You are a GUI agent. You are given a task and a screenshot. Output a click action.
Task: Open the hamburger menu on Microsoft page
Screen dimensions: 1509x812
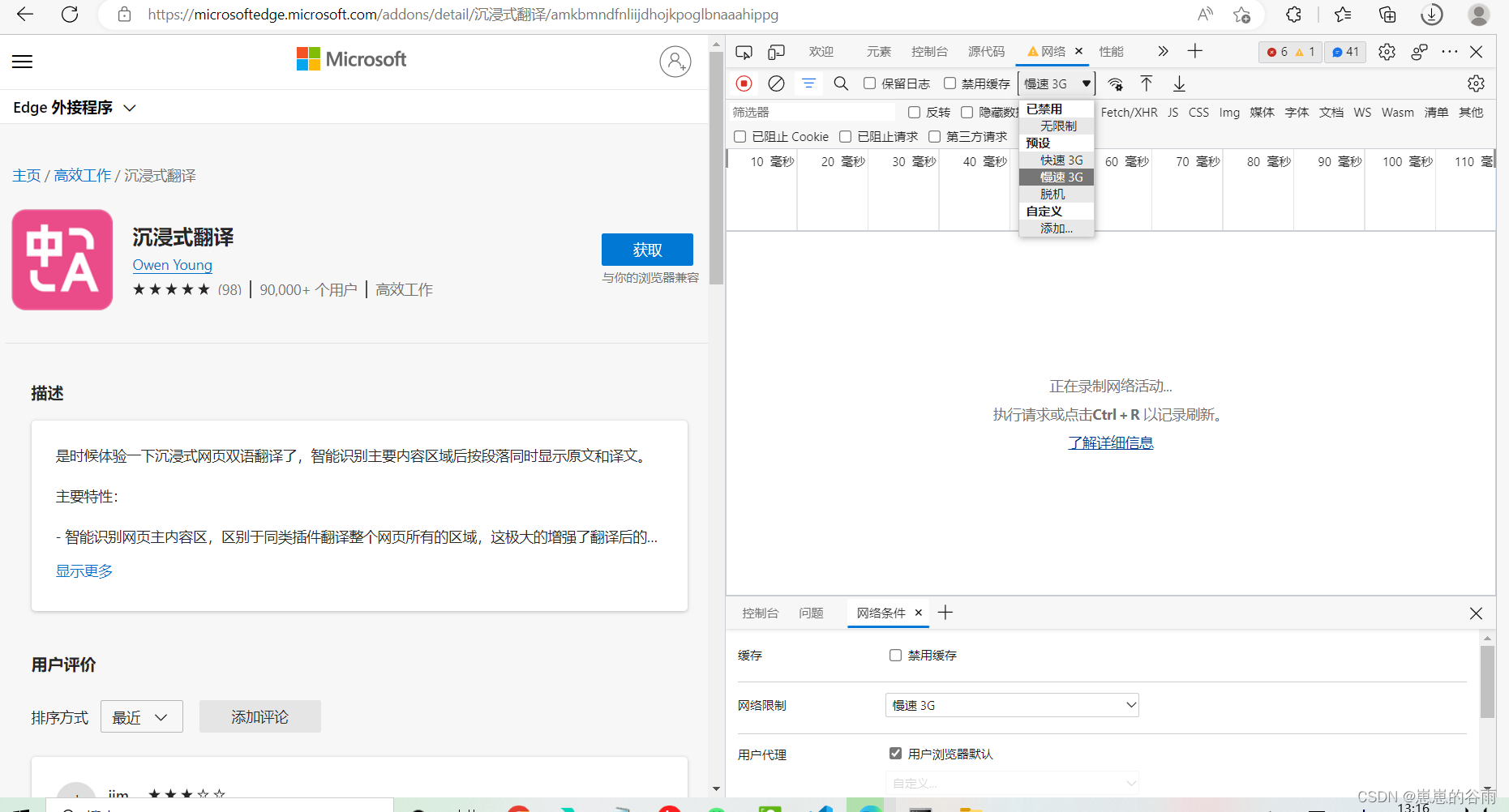pyautogui.click(x=23, y=62)
